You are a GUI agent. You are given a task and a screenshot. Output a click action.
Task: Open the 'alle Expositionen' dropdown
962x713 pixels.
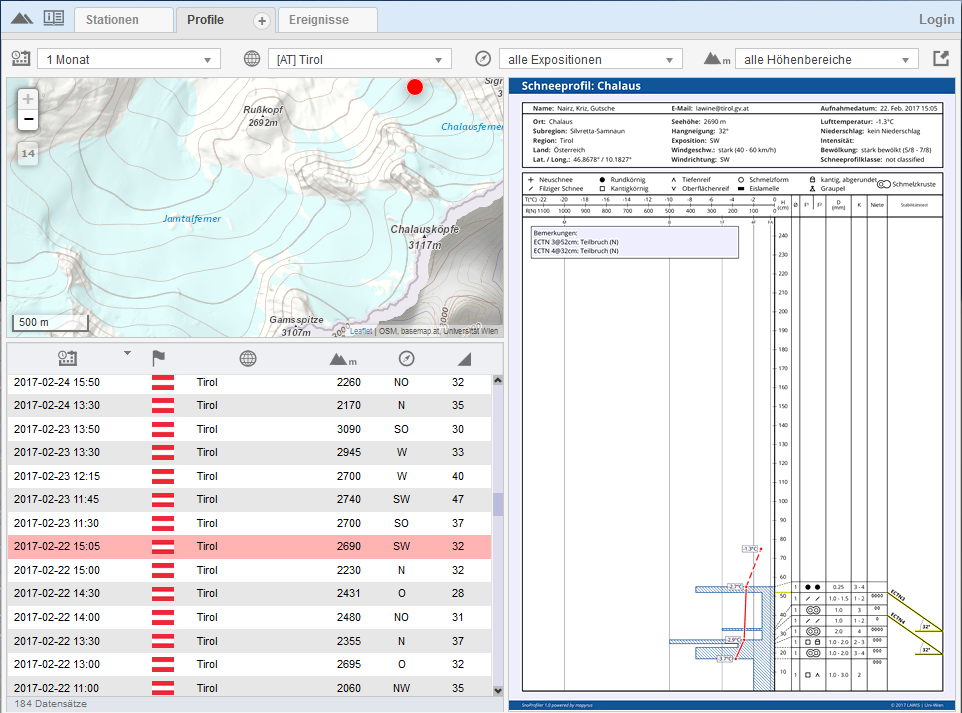coord(590,59)
